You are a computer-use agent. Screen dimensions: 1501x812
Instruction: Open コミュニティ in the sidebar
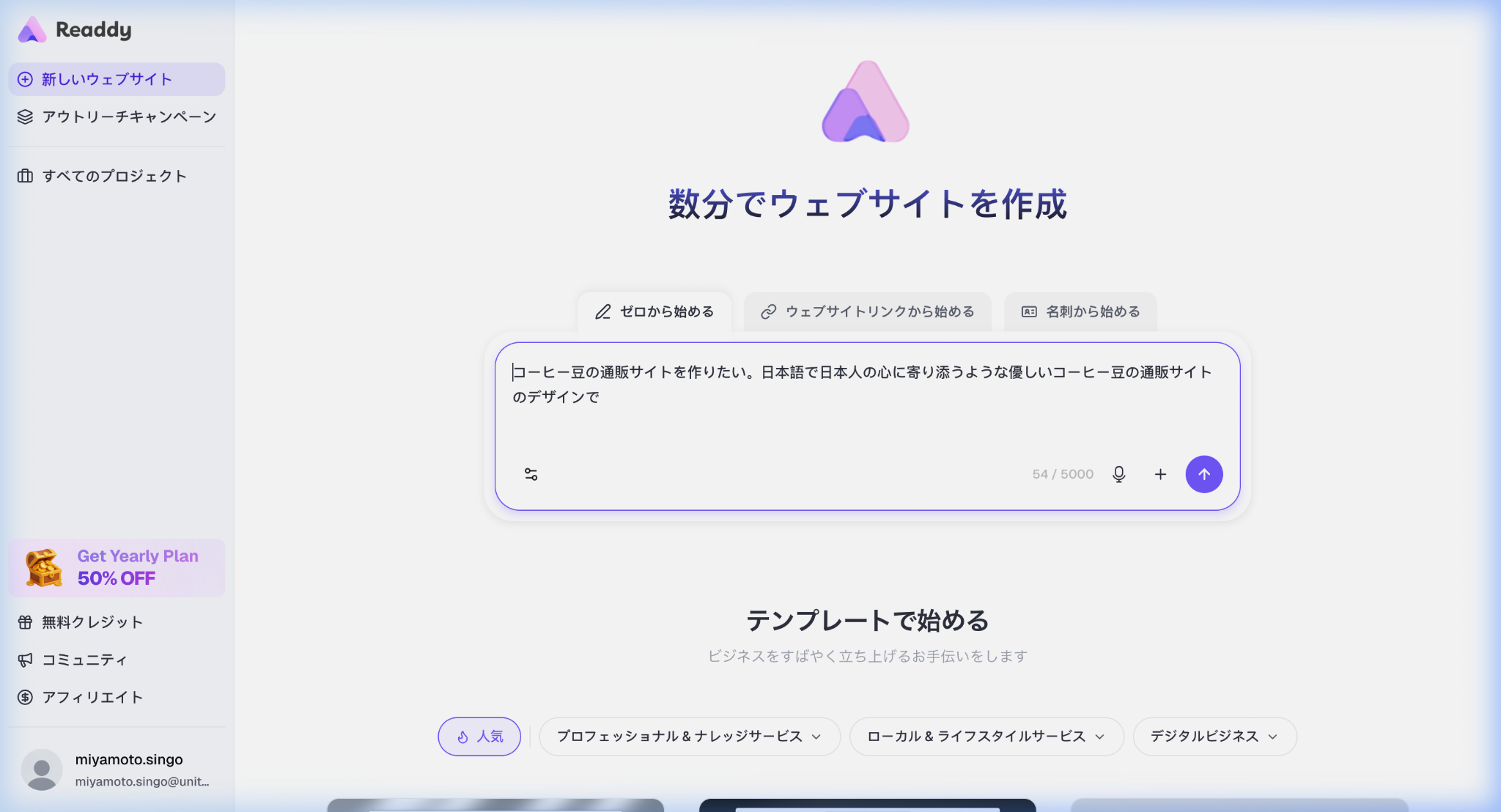click(x=117, y=660)
